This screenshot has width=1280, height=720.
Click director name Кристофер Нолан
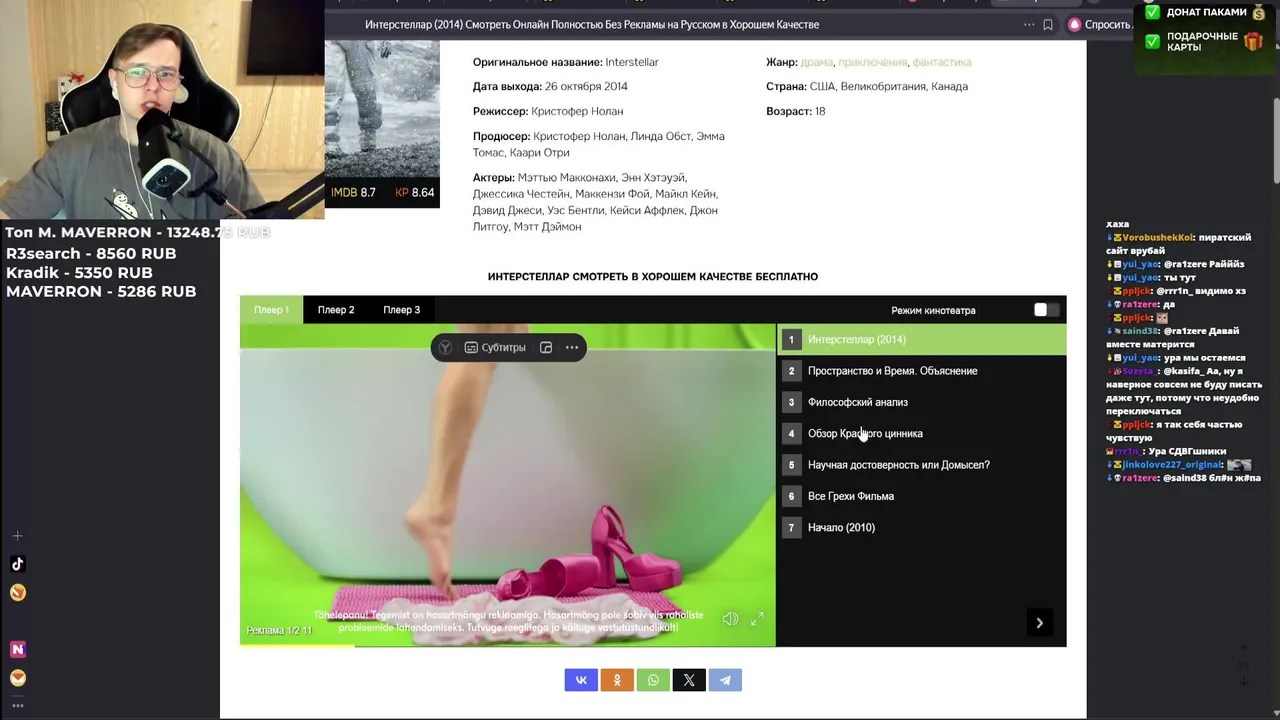pyautogui.click(x=577, y=111)
